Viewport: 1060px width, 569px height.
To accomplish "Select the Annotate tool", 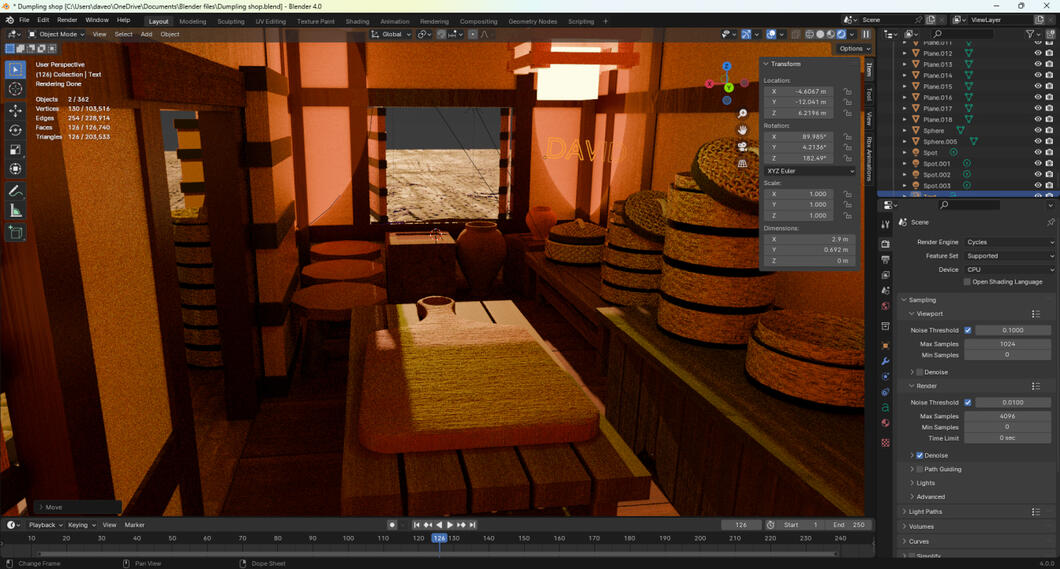I will (x=16, y=191).
